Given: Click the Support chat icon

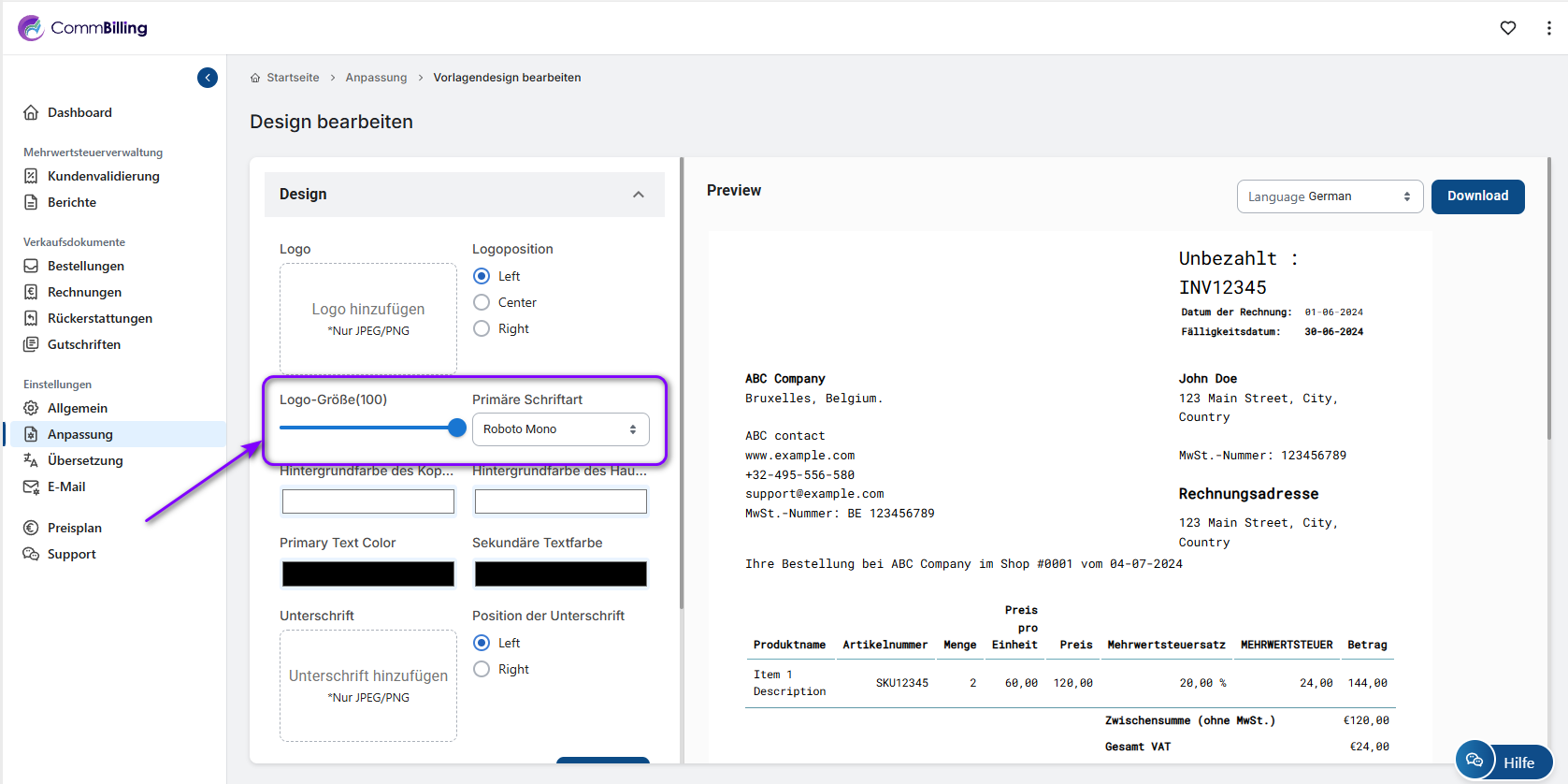Looking at the screenshot, I should point(31,554).
